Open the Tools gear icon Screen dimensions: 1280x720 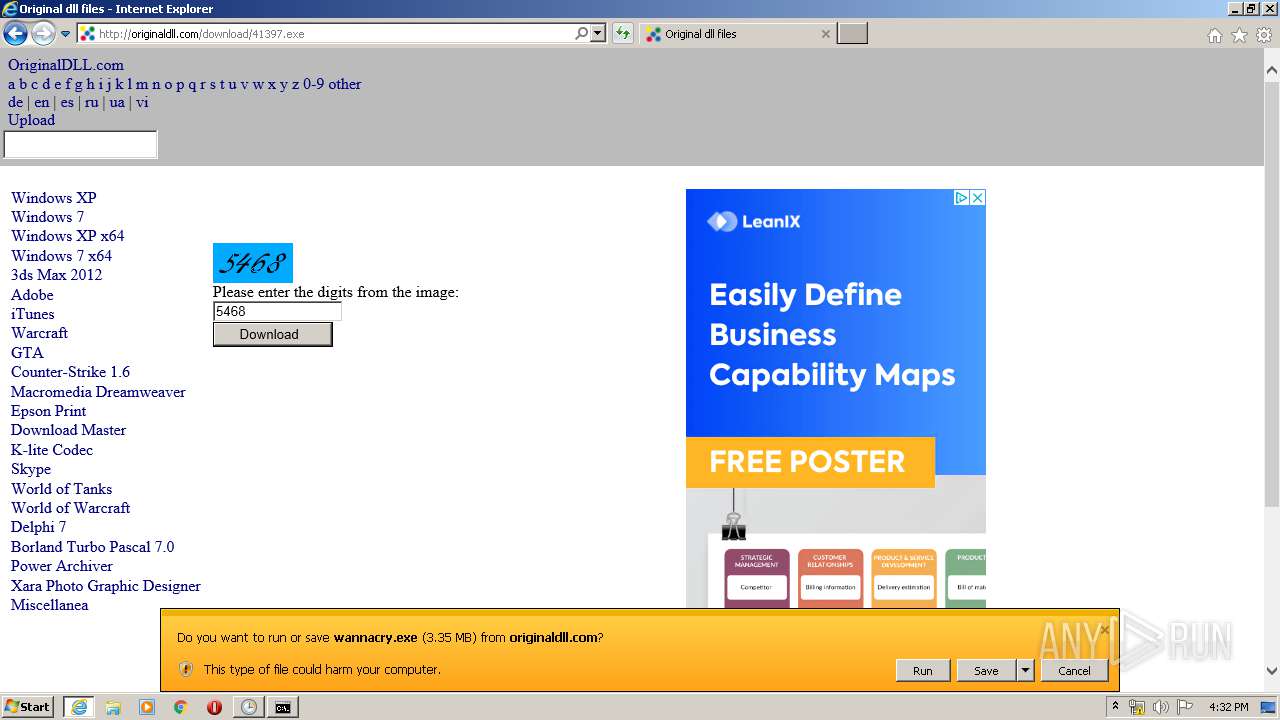coord(1264,35)
